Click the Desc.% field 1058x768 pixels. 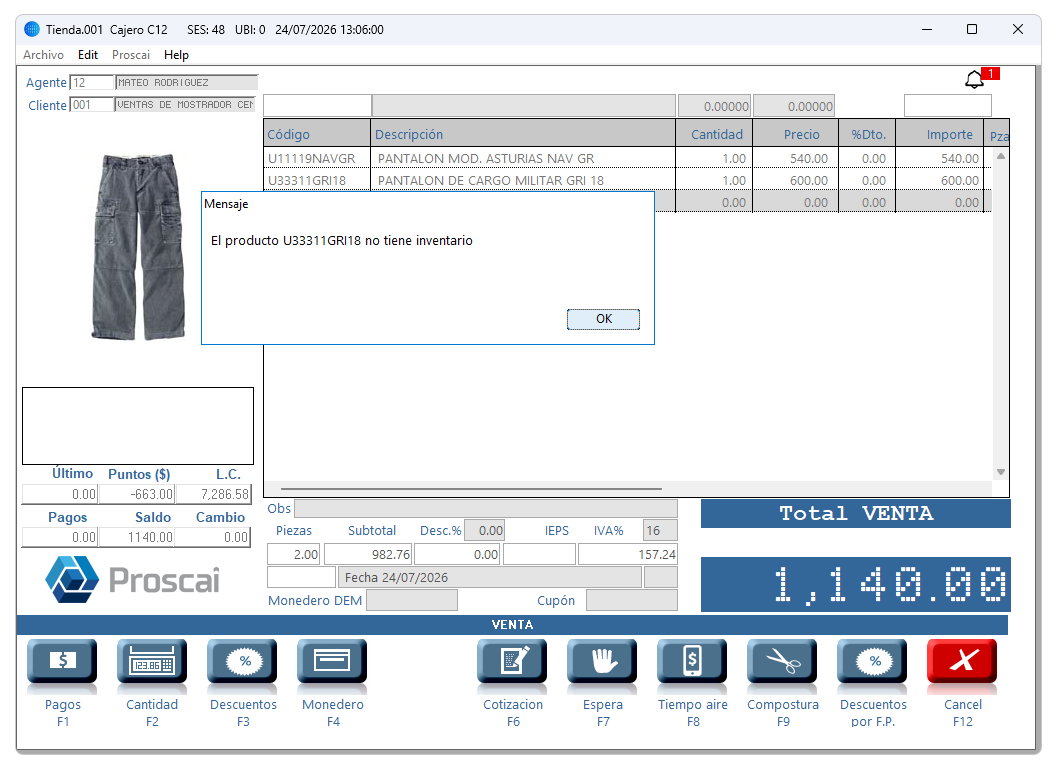(x=484, y=530)
